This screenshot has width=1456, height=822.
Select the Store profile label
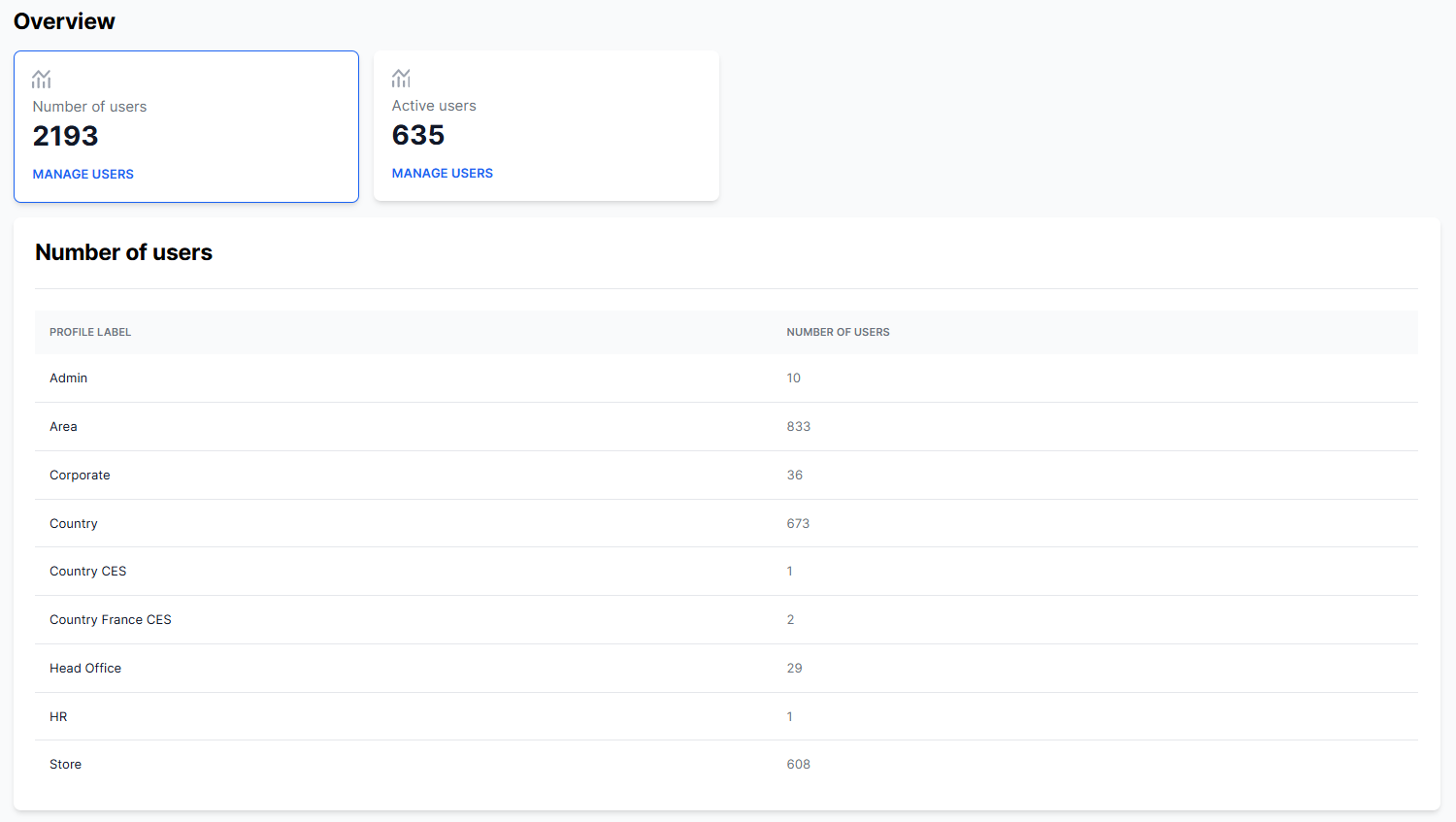point(66,765)
